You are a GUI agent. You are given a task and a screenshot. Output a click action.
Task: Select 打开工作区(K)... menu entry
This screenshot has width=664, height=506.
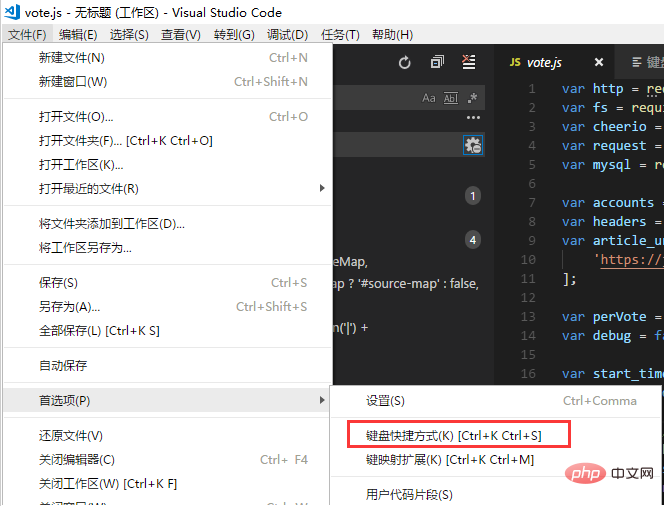tap(168, 164)
